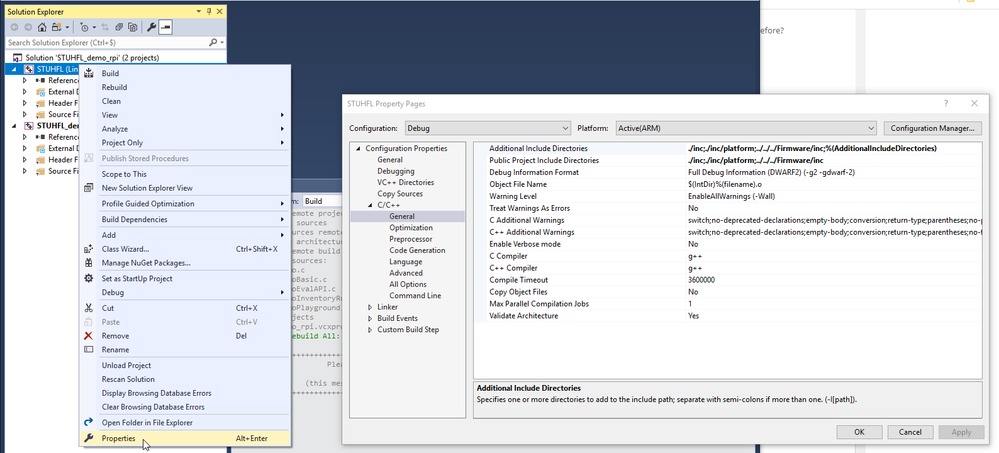
Task: Click the Open Folder in File Explorer icon
Action: tap(89, 422)
